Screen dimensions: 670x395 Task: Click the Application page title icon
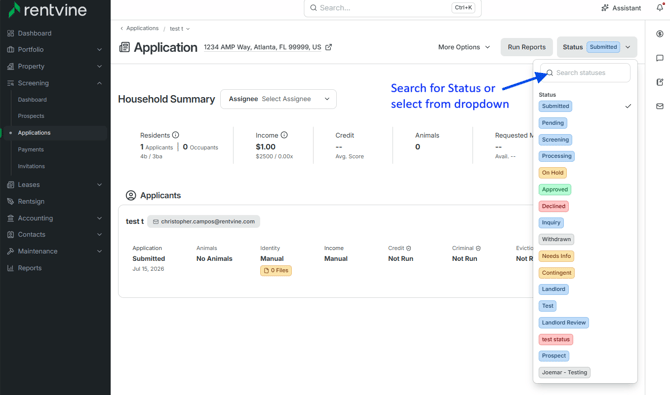pos(124,47)
